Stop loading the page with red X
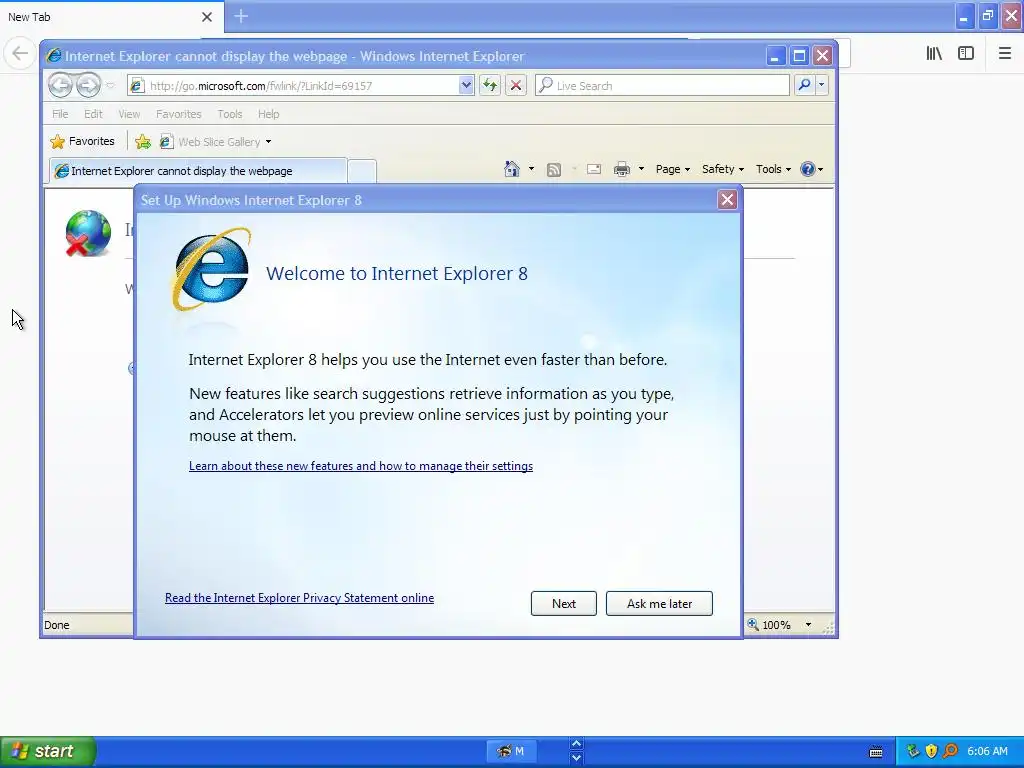Image resolution: width=1024 pixels, height=768 pixels. (516, 86)
